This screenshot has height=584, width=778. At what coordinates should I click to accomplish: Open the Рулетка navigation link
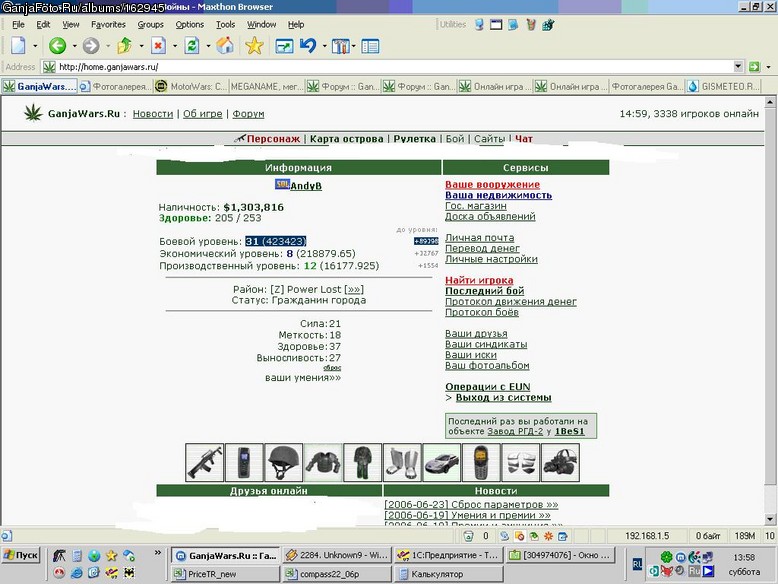point(414,139)
